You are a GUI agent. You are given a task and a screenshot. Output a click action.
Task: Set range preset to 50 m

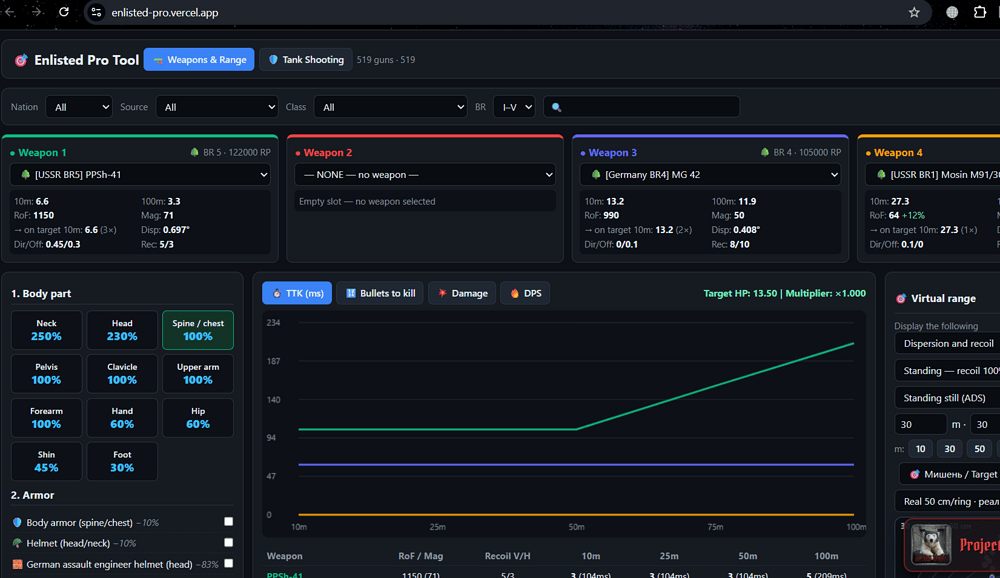click(x=979, y=448)
